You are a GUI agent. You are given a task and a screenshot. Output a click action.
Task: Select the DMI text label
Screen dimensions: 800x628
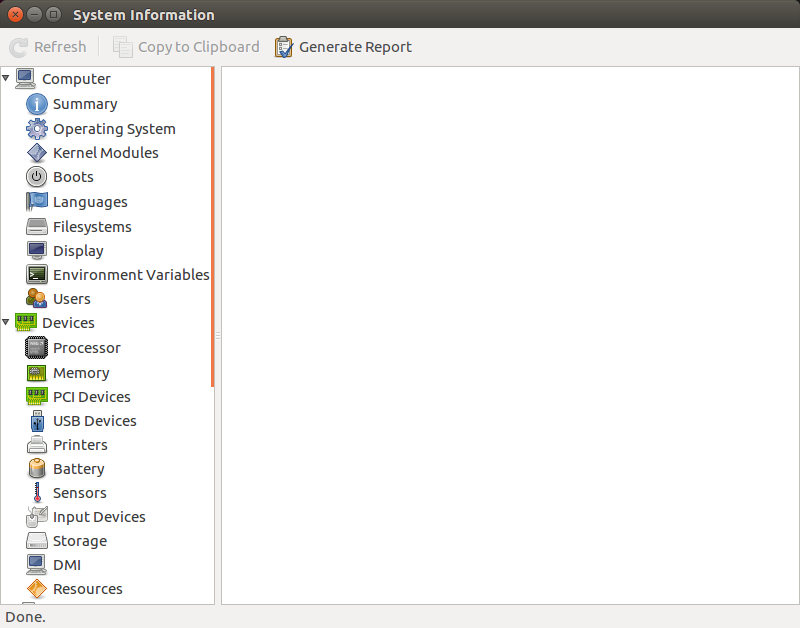[x=67, y=565]
